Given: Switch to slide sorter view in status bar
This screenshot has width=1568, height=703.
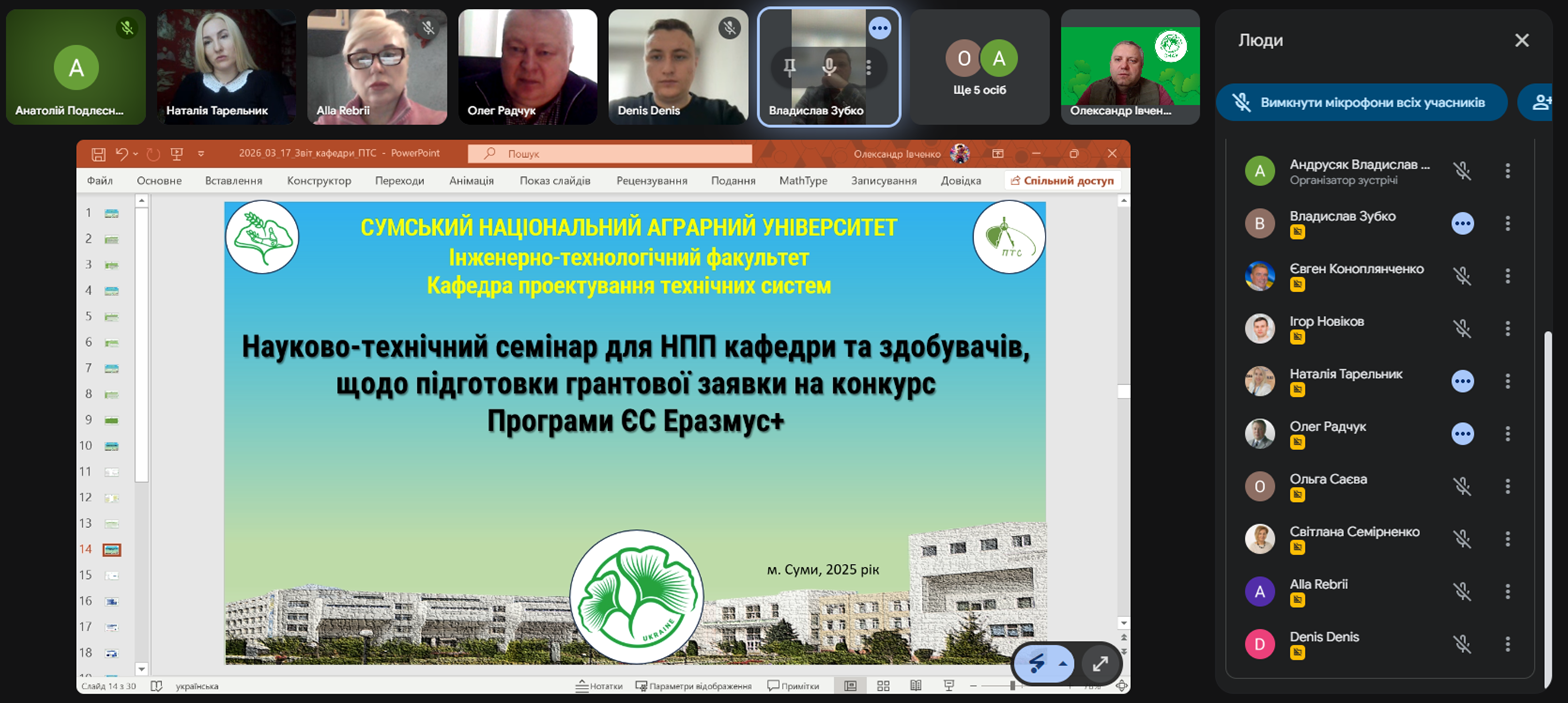Looking at the screenshot, I should [883, 686].
